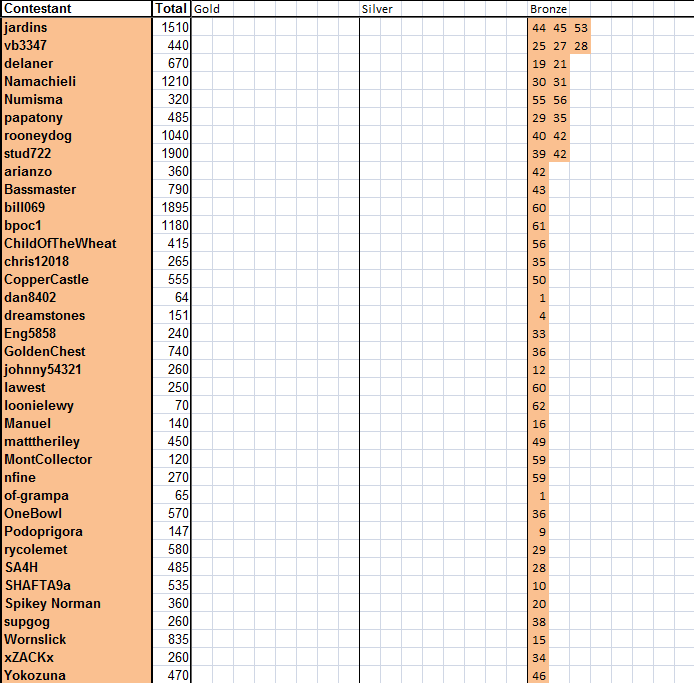Select the SA4H contestant cell
Image resolution: width=694 pixels, height=683 pixels.
click(77, 567)
